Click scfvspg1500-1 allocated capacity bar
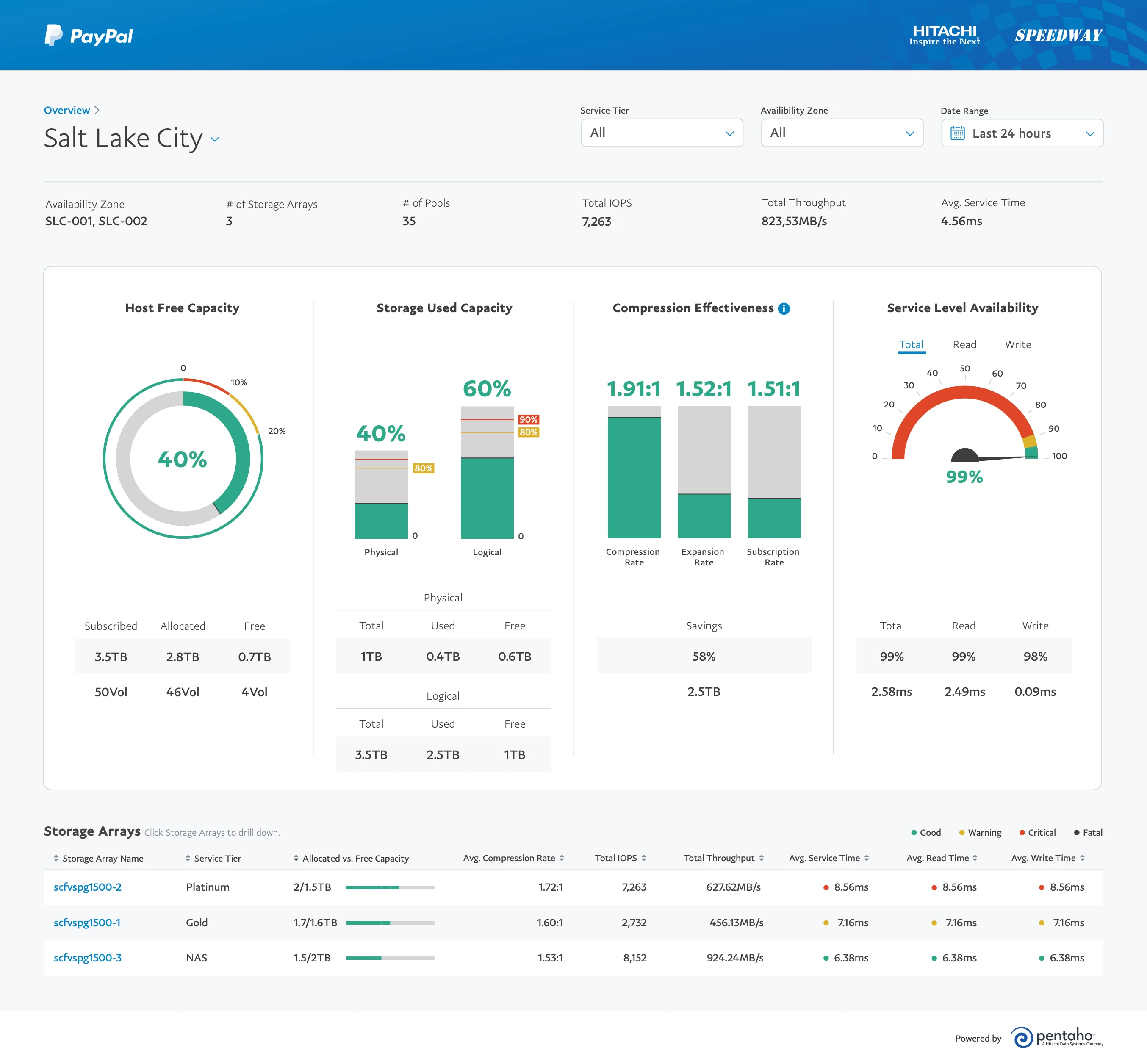Screen dimensions: 1147x1064 (390, 923)
